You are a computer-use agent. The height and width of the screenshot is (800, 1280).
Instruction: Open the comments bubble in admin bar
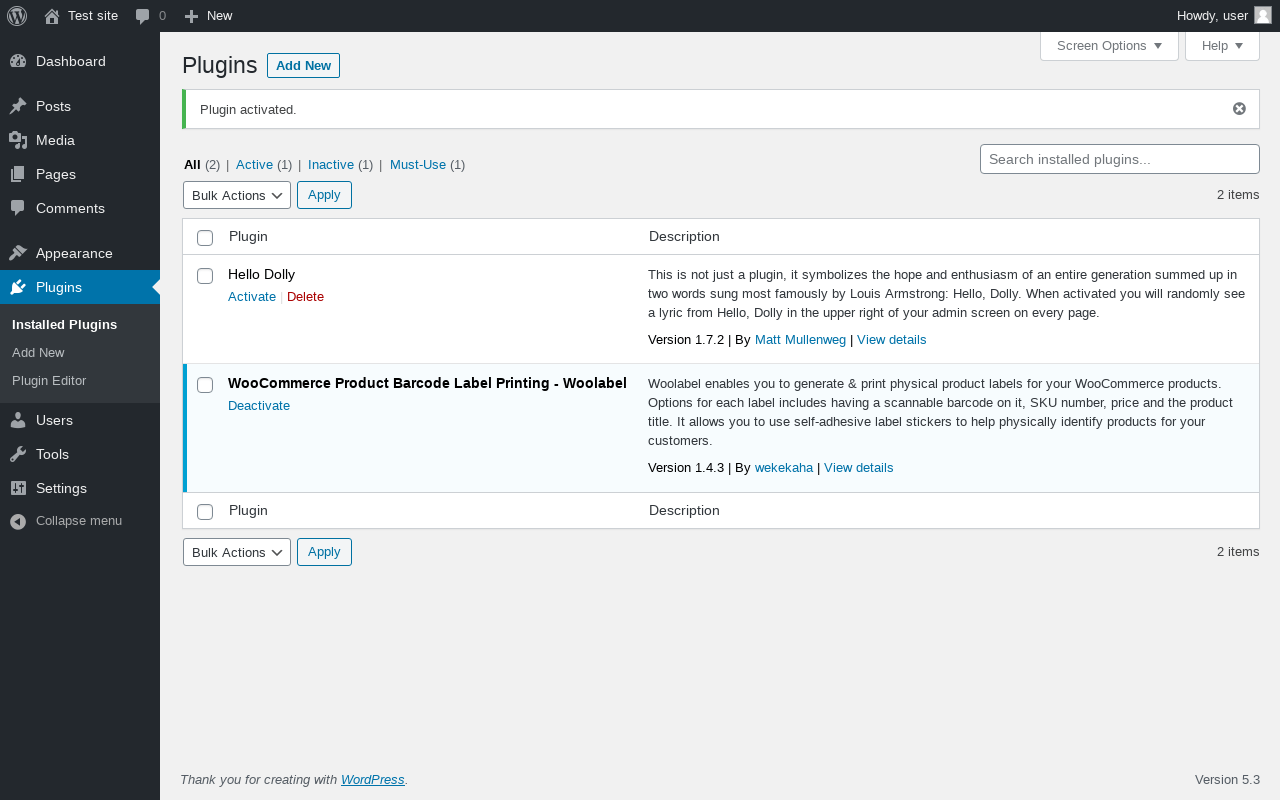pyautogui.click(x=143, y=16)
